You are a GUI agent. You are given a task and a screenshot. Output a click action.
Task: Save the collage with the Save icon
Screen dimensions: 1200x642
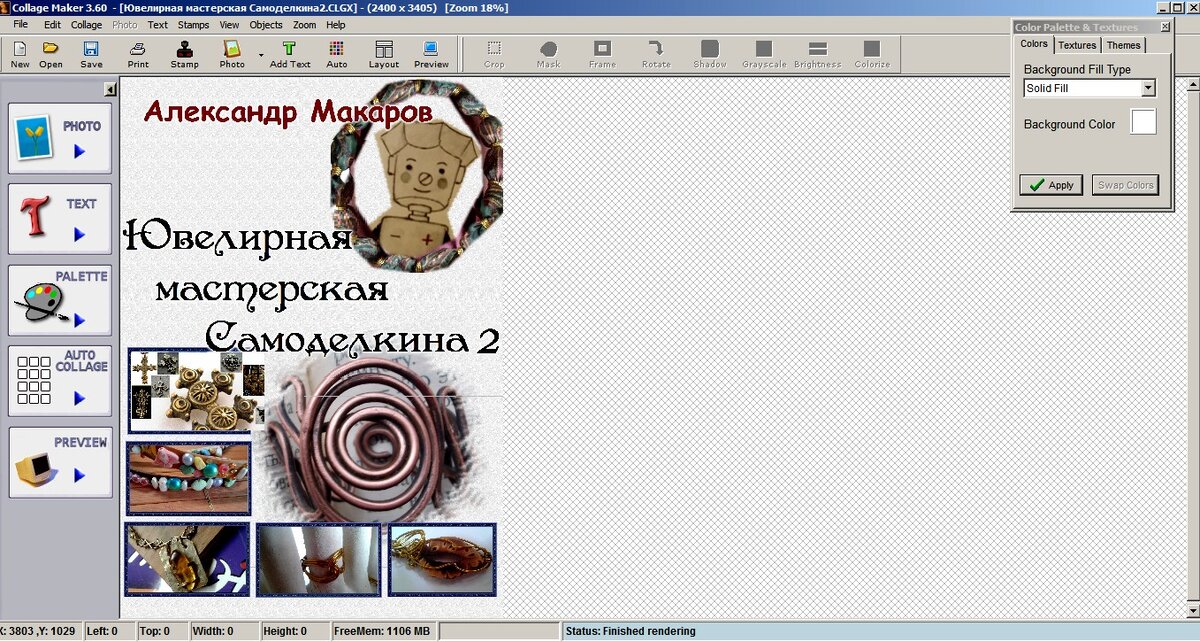[x=91, y=54]
